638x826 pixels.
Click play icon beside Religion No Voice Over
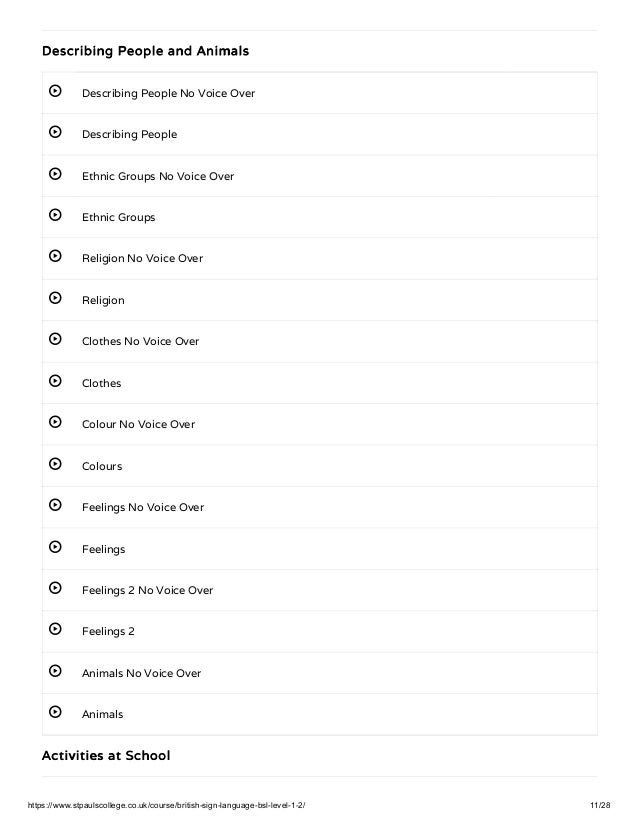tap(56, 258)
